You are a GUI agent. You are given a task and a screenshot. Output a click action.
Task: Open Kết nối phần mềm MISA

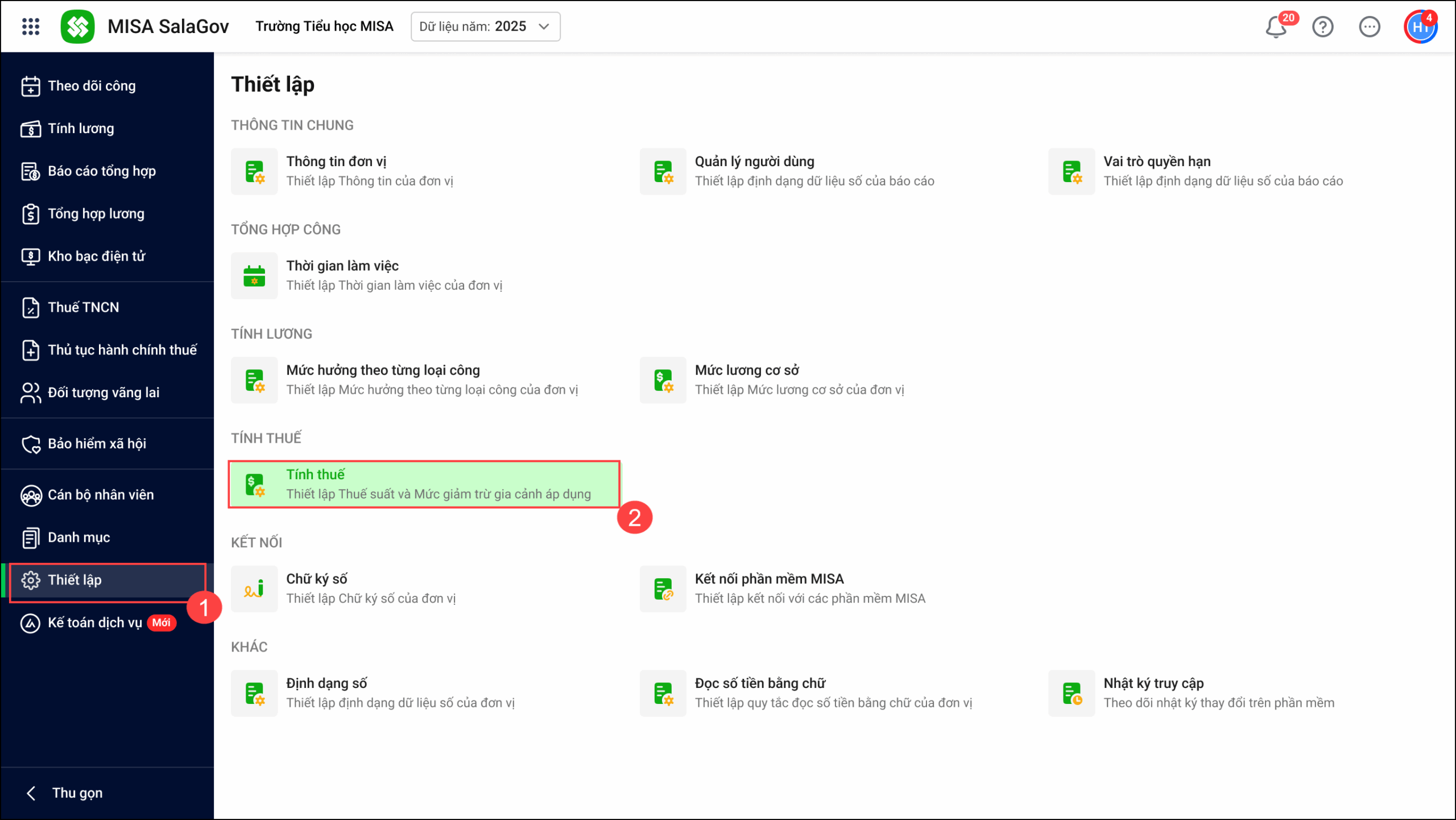(x=769, y=579)
